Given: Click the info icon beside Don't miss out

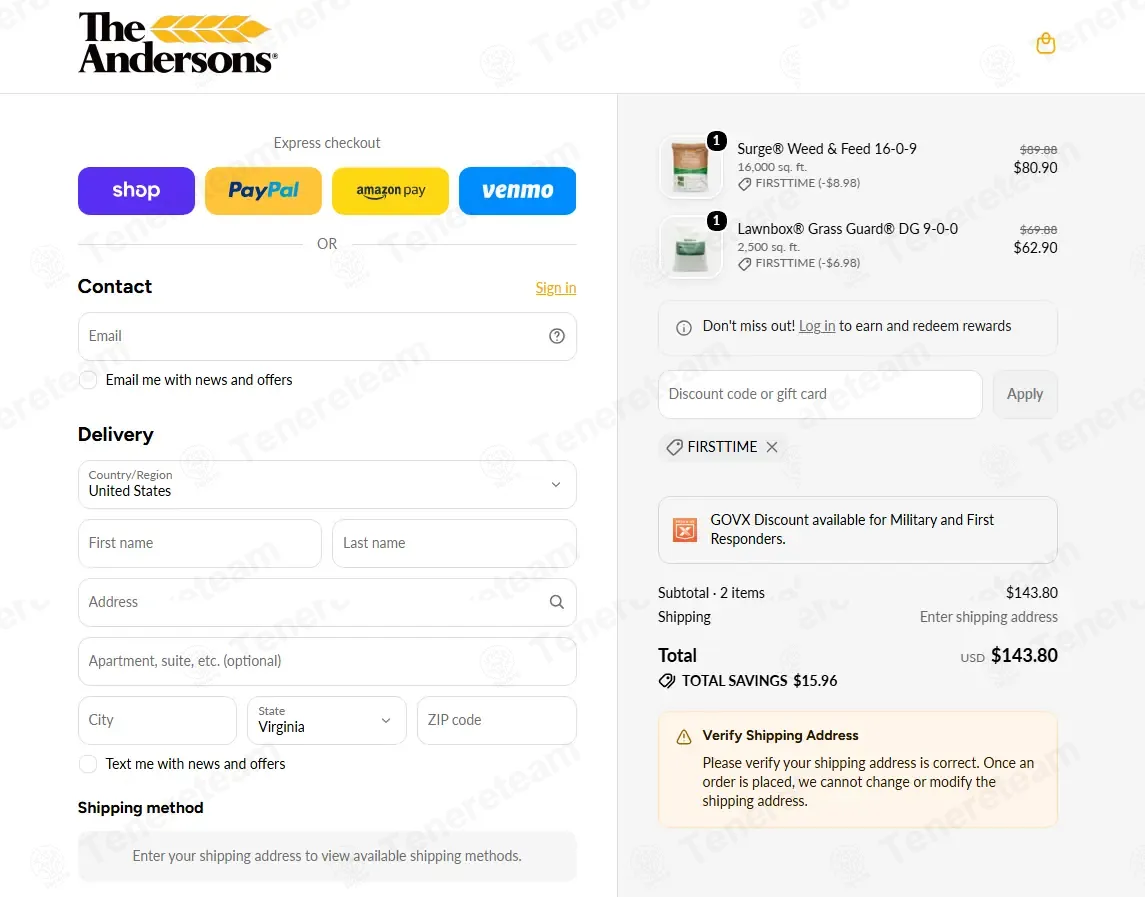Looking at the screenshot, I should pyautogui.click(x=683, y=327).
